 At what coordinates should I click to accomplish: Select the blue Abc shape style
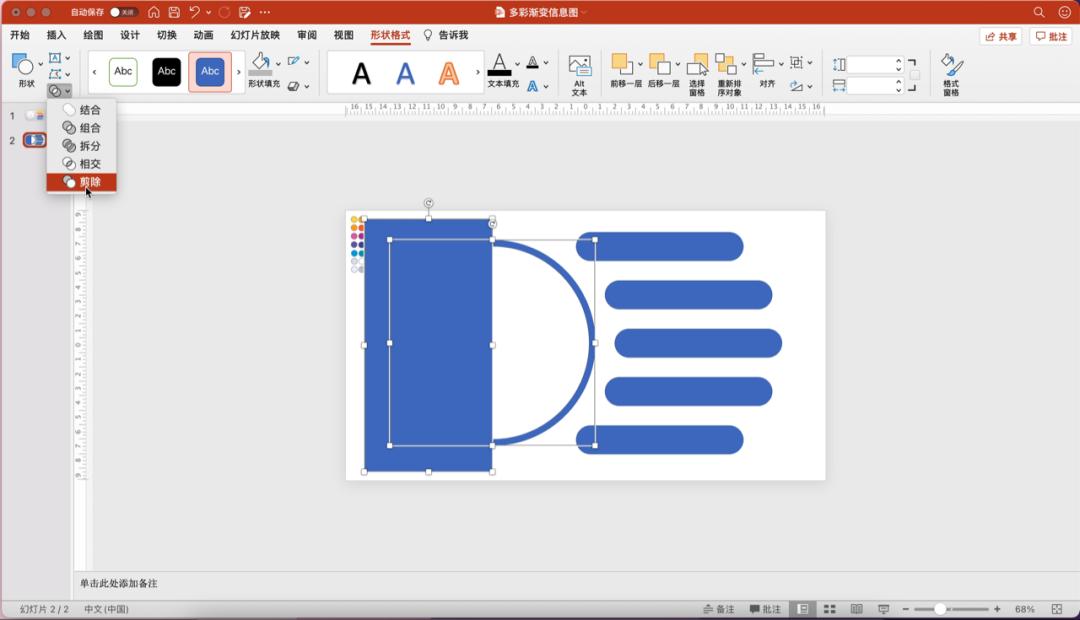pos(209,71)
